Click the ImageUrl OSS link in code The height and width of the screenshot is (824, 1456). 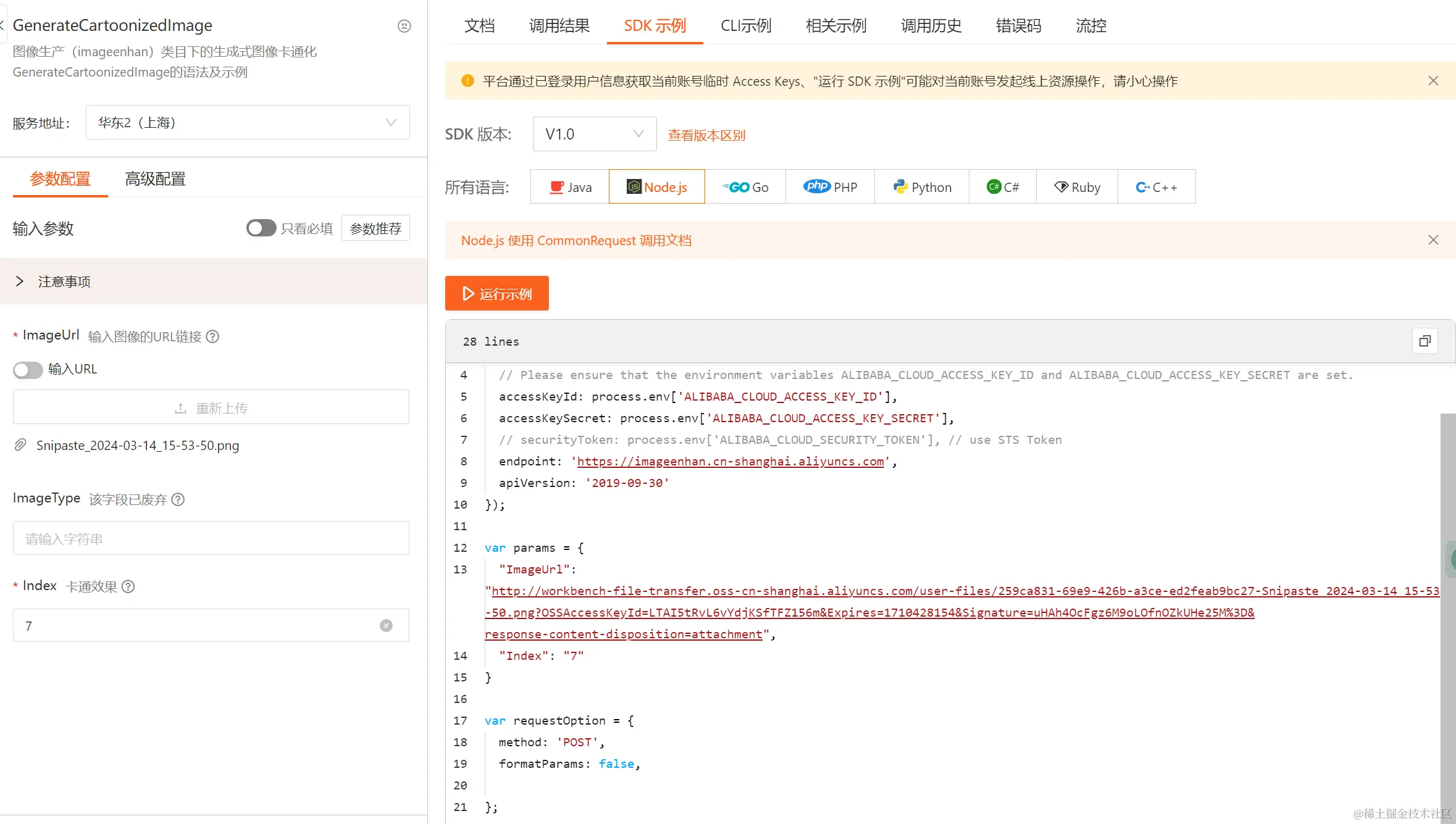click(962, 612)
